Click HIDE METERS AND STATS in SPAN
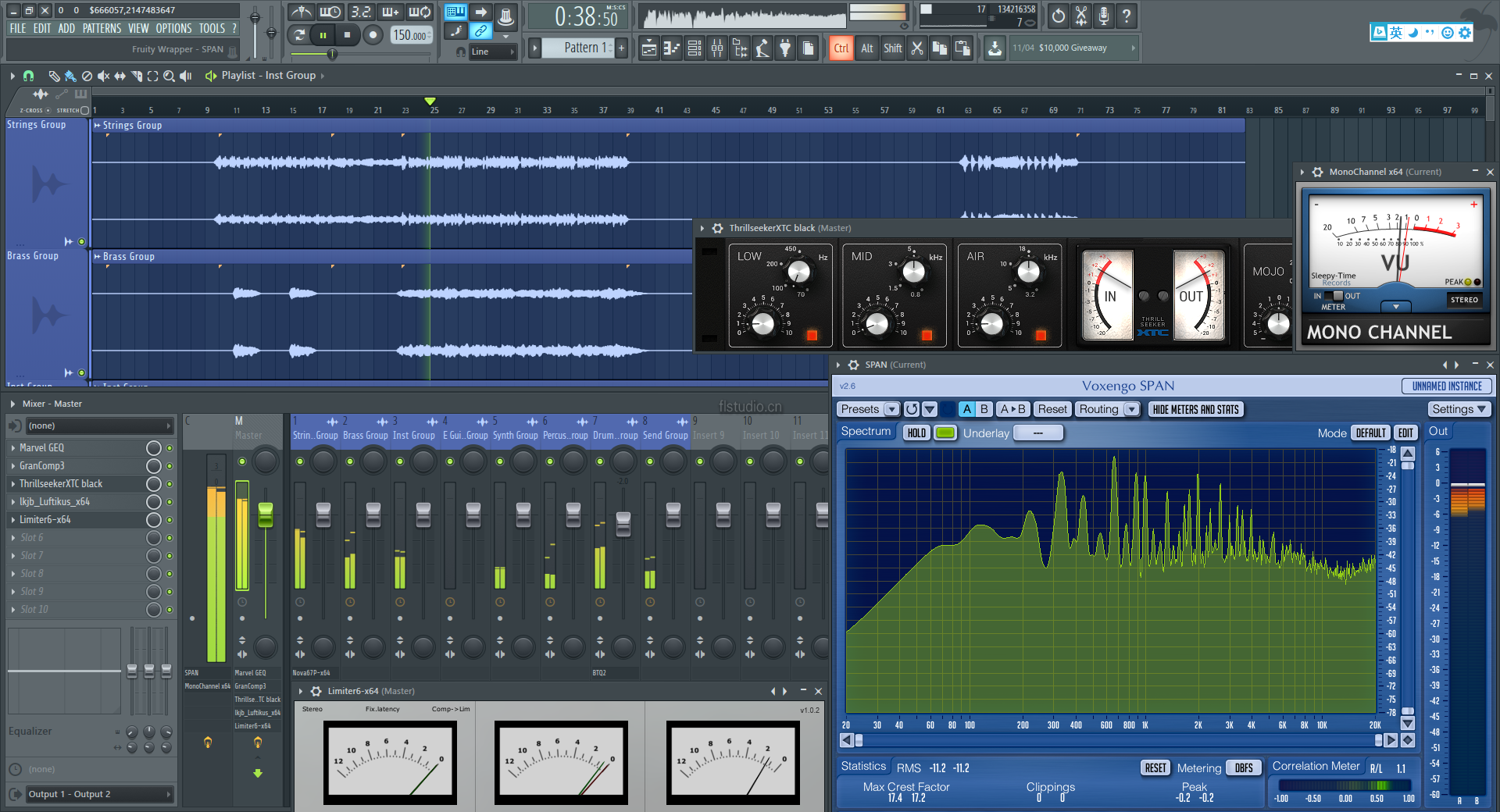This screenshot has height=812, width=1500. [x=1195, y=409]
